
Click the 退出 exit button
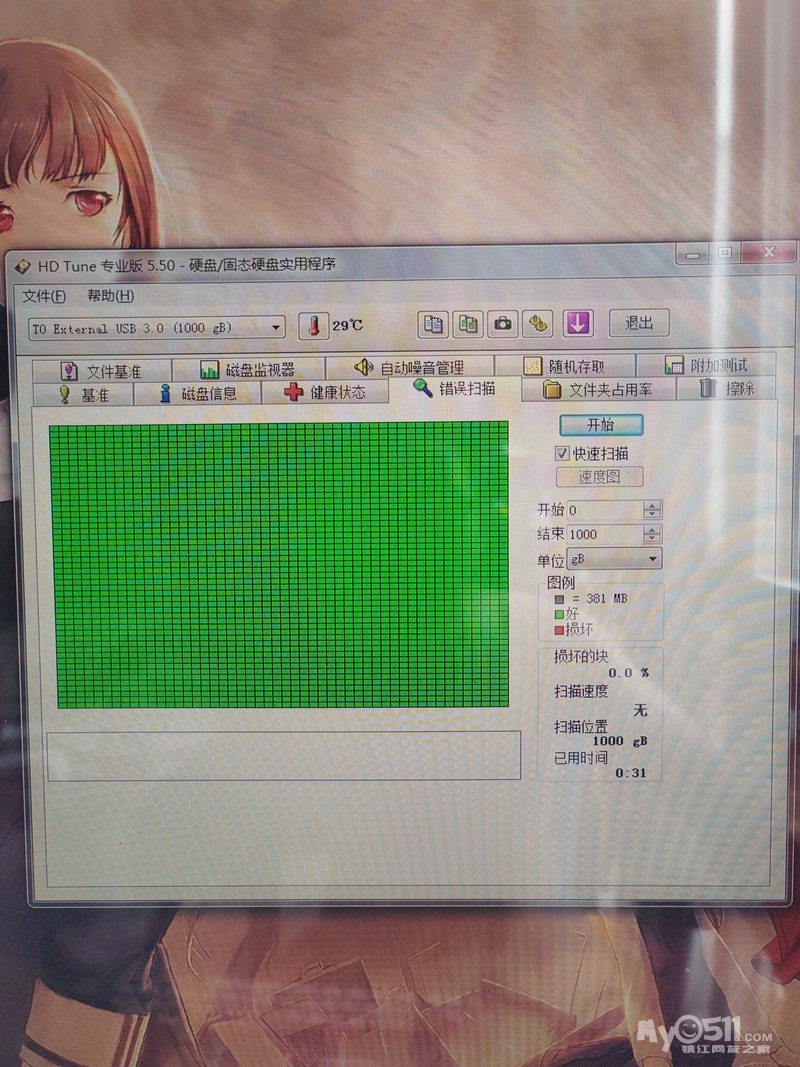638,323
